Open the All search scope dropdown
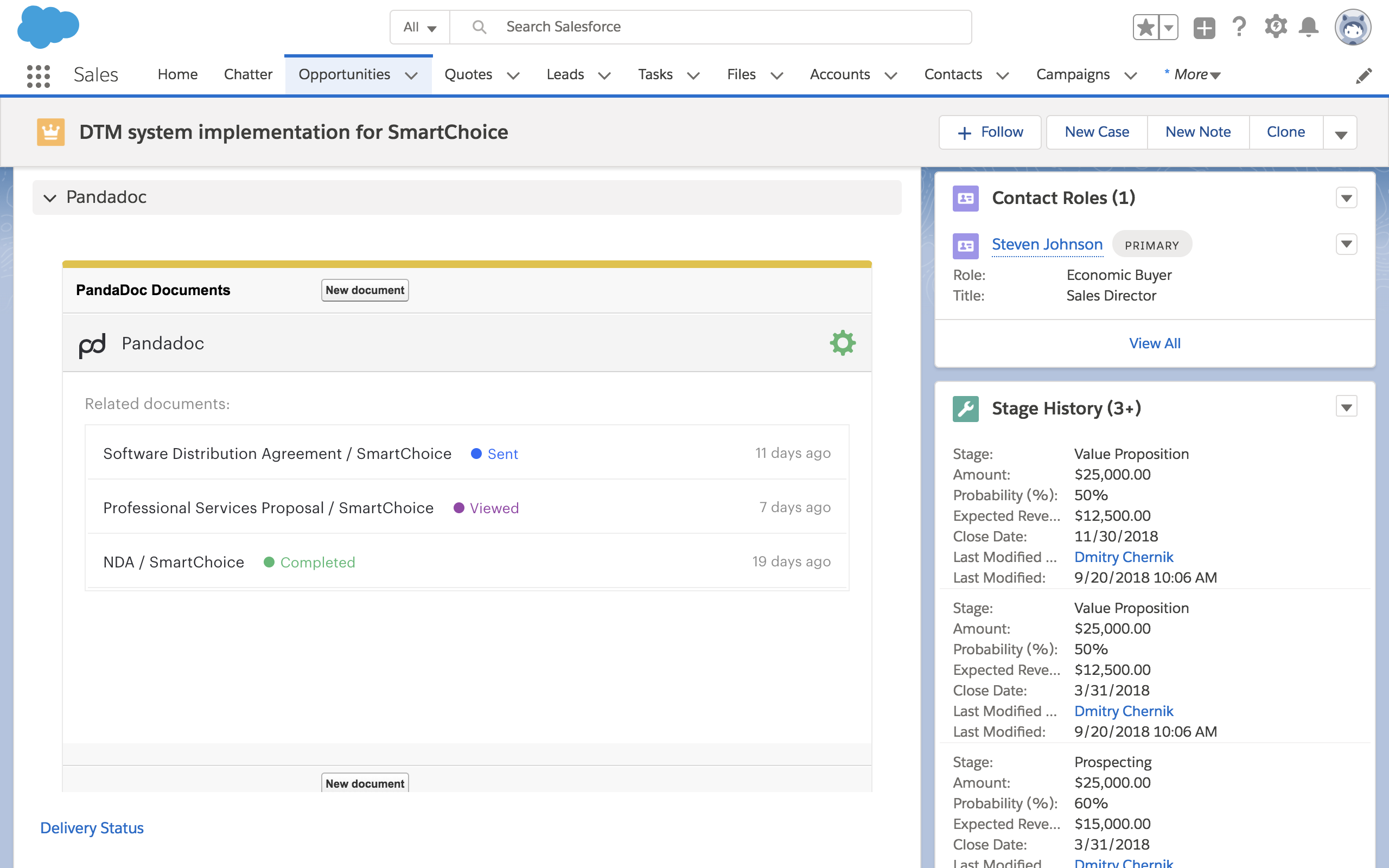 tap(419, 27)
